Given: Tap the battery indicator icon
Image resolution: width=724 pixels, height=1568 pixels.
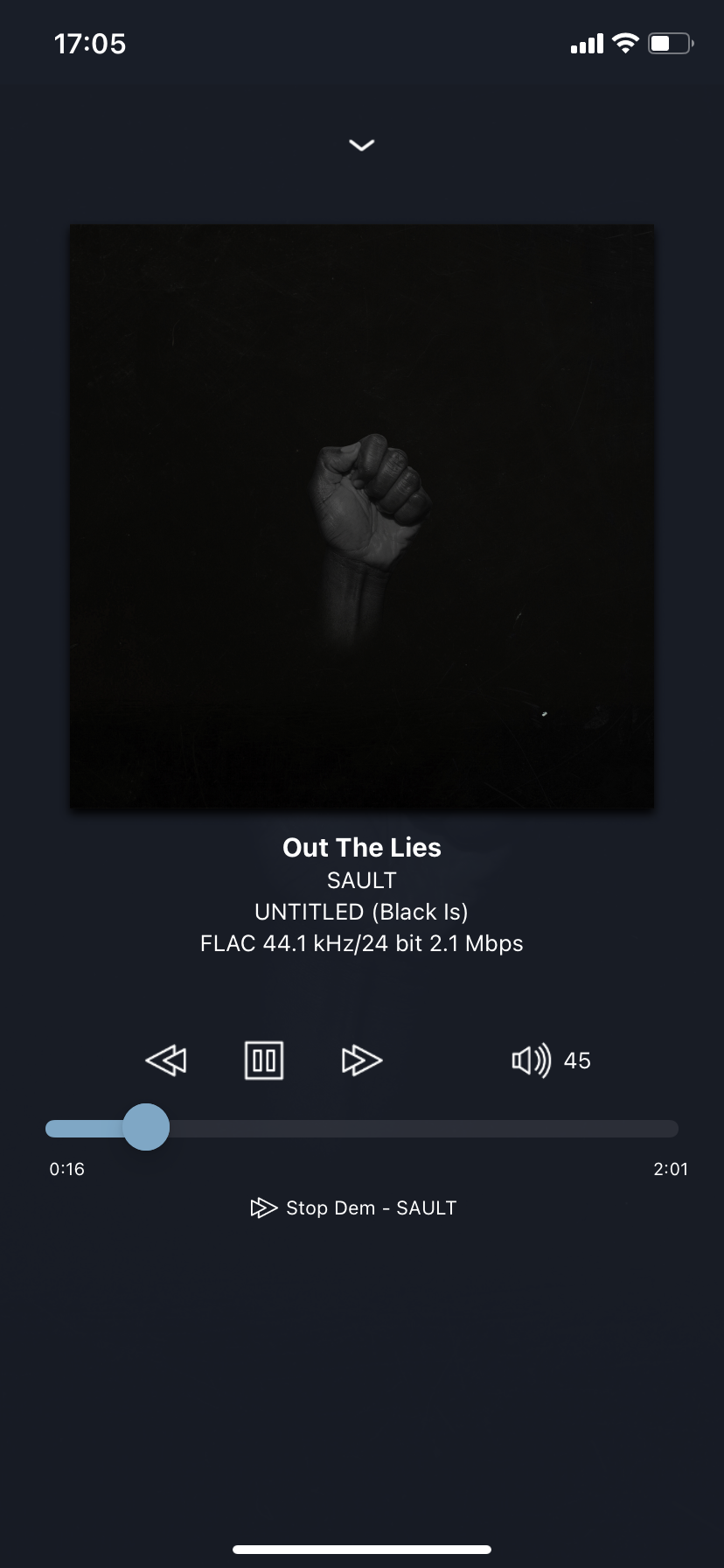Looking at the screenshot, I should click(671, 43).
